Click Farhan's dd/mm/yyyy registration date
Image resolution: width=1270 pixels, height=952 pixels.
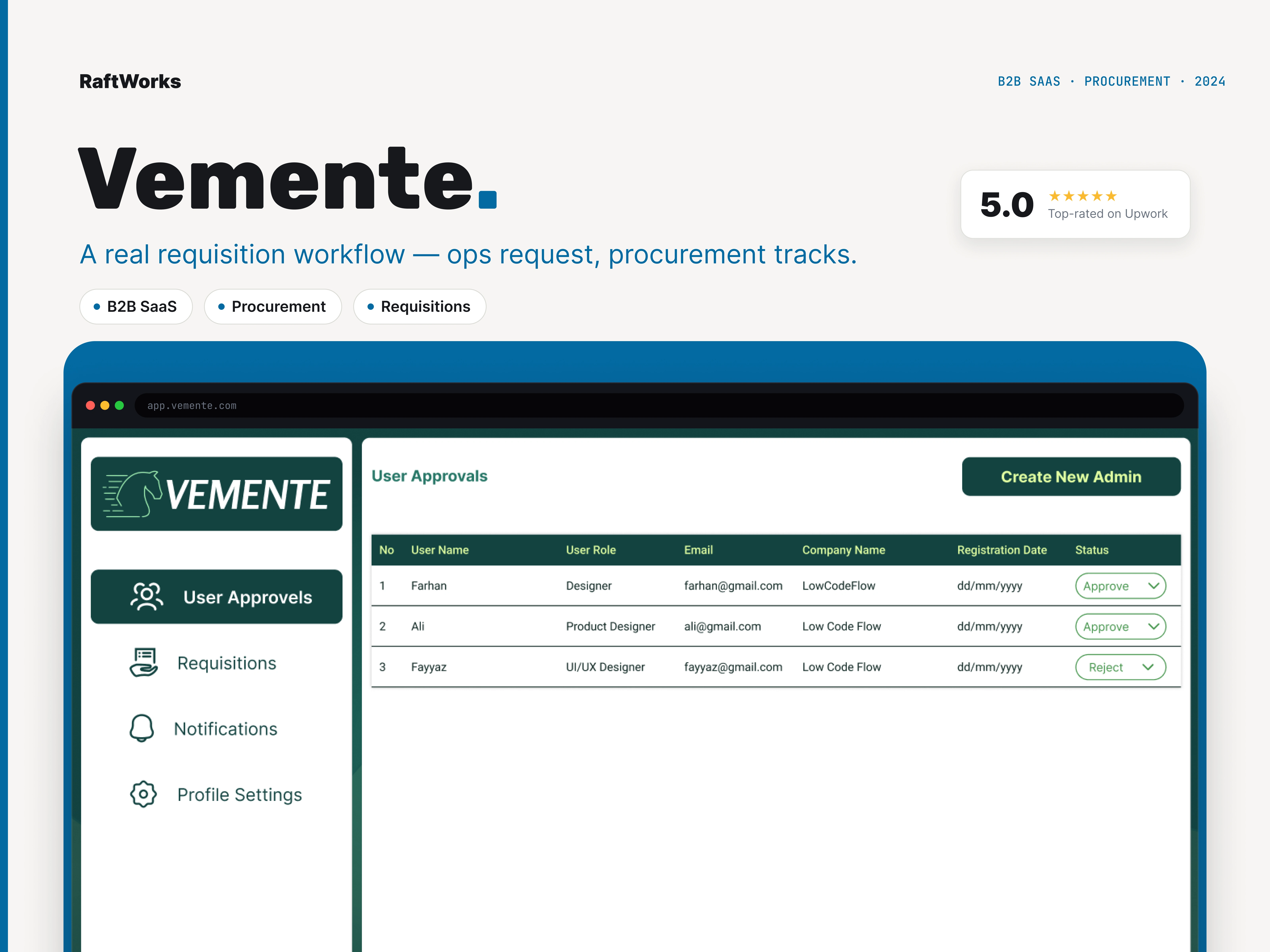coord(990,586)
